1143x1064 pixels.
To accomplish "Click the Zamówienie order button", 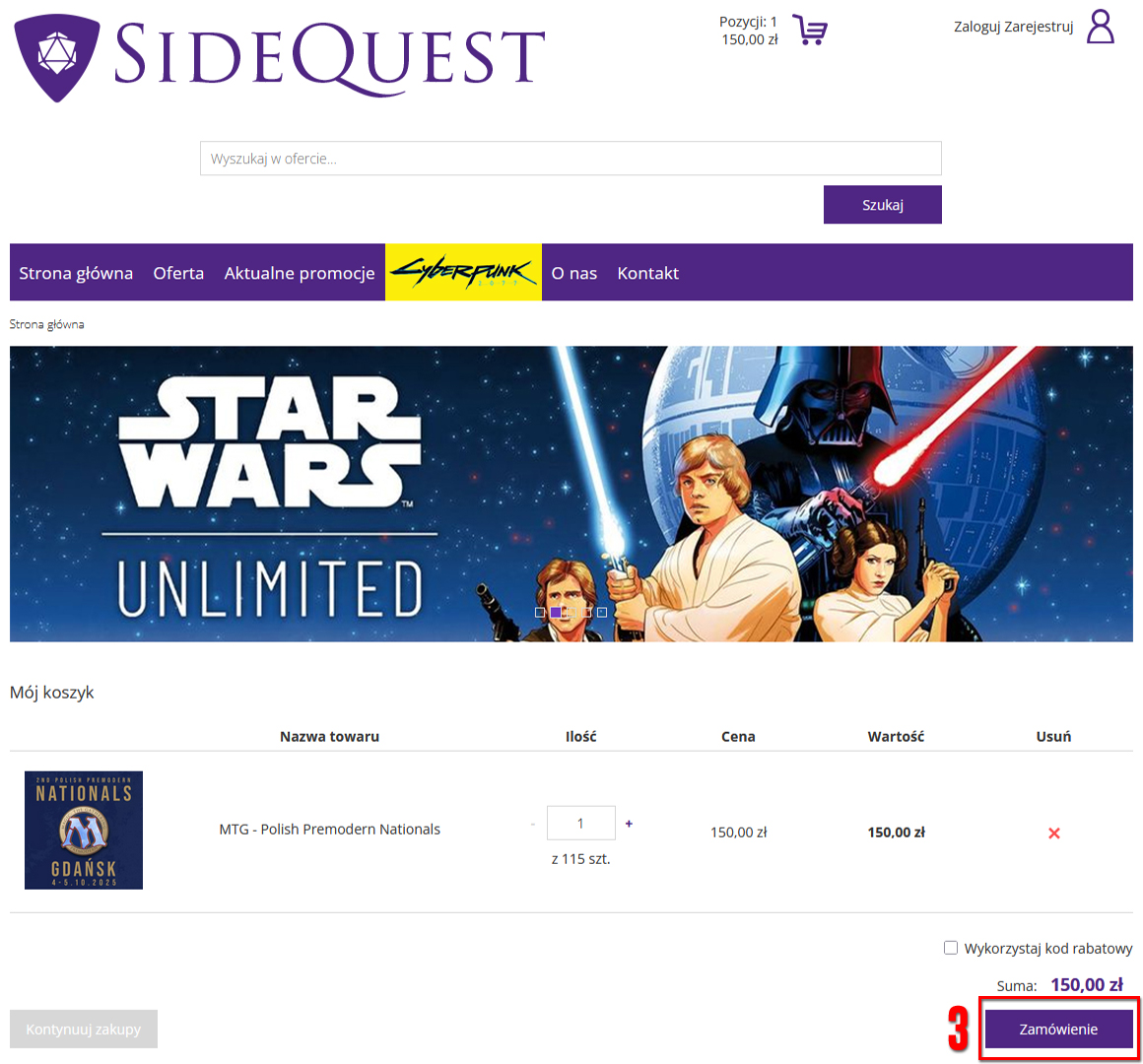I will pyautogui.click(x=1058, y=1029).
